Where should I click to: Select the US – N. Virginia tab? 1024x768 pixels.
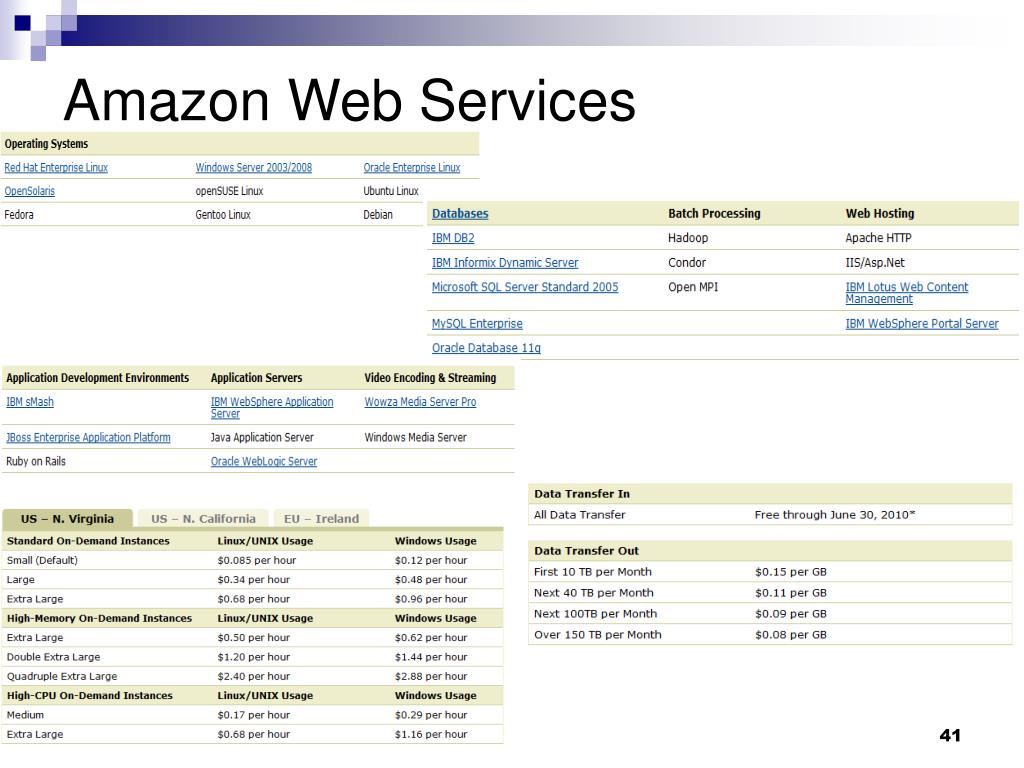pos(67,519)
